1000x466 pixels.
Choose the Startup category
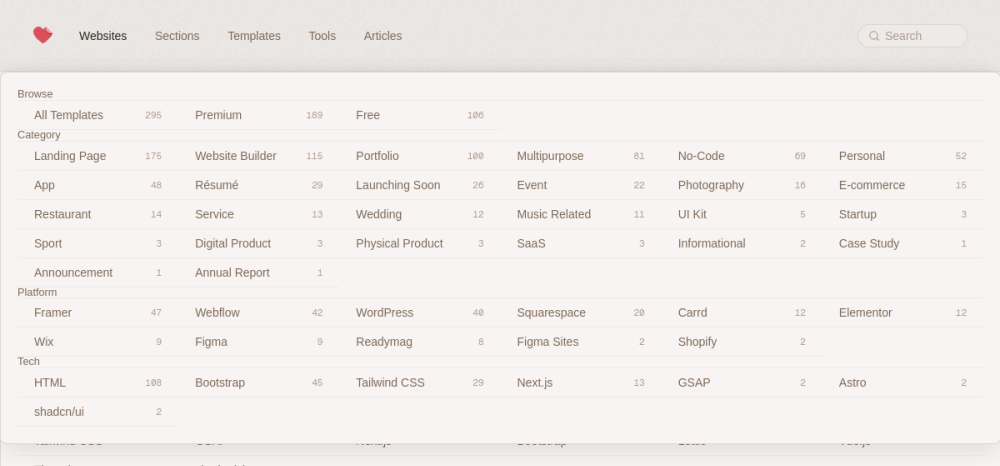[x=902, y=215]
